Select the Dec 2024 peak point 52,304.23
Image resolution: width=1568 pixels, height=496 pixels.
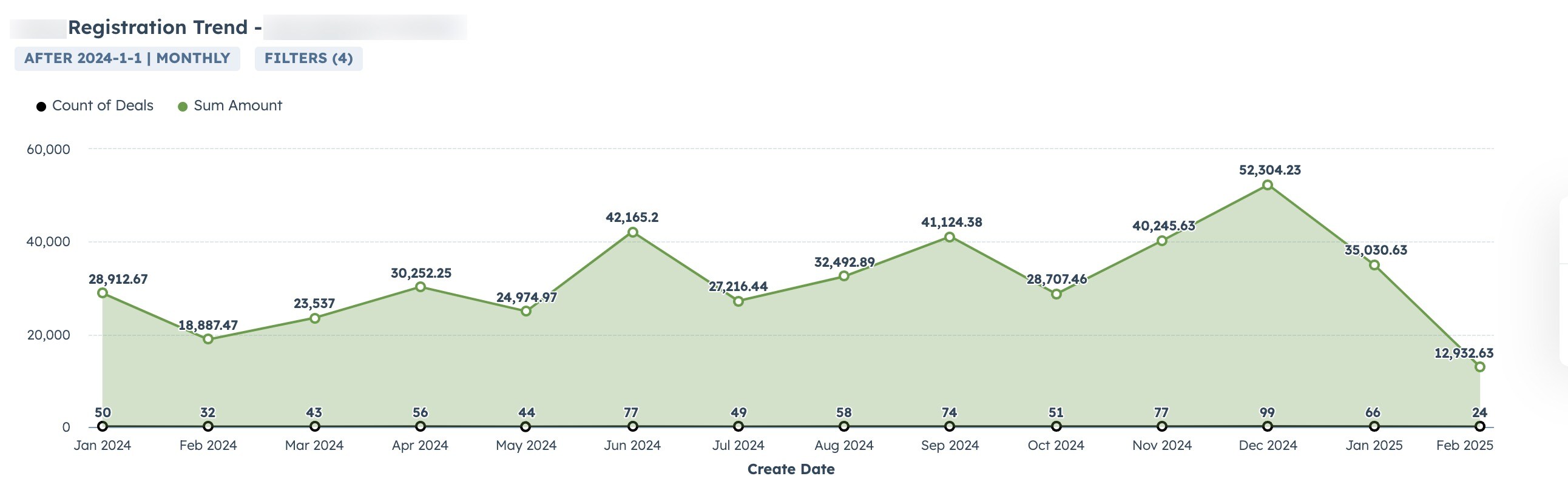tap(1267, 185)
